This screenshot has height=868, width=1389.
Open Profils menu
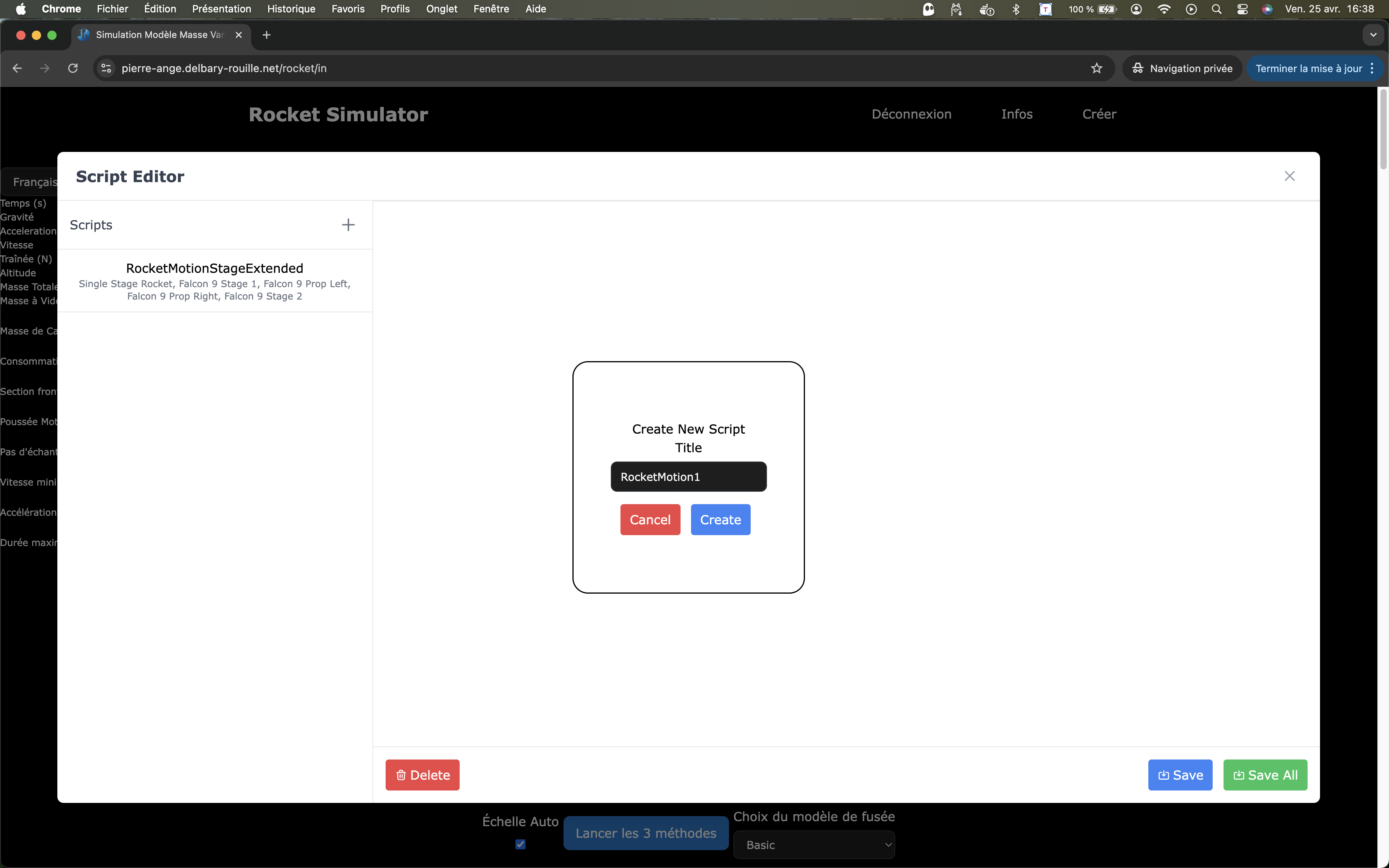pos(395,9)
